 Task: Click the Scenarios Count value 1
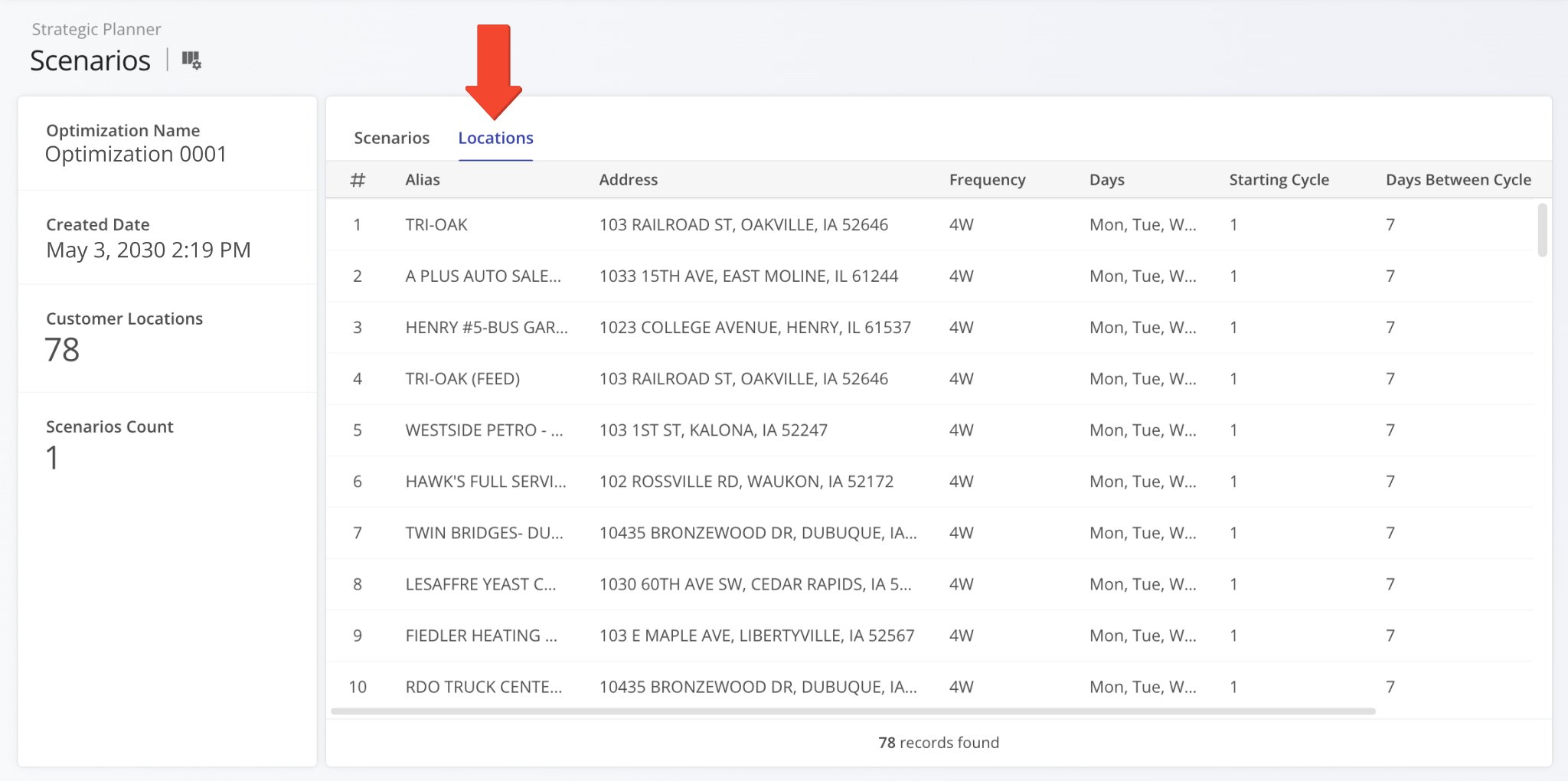point(52,458)
